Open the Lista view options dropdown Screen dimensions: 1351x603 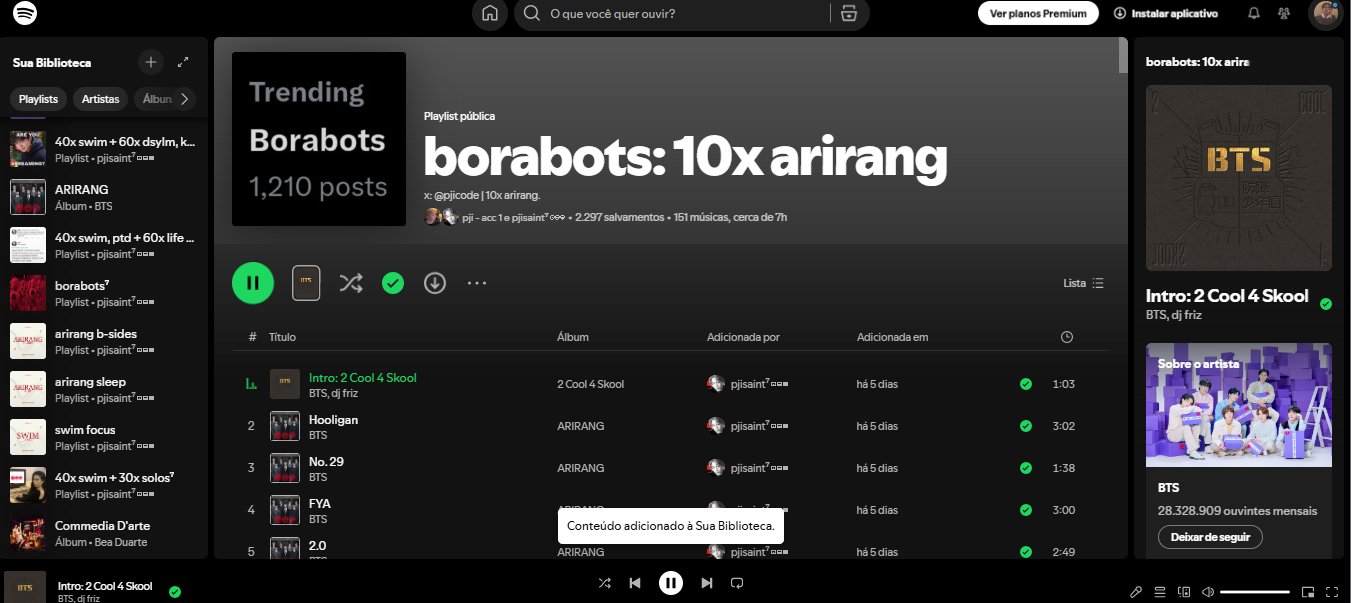pyautogui.click(x=1084, y=283)
